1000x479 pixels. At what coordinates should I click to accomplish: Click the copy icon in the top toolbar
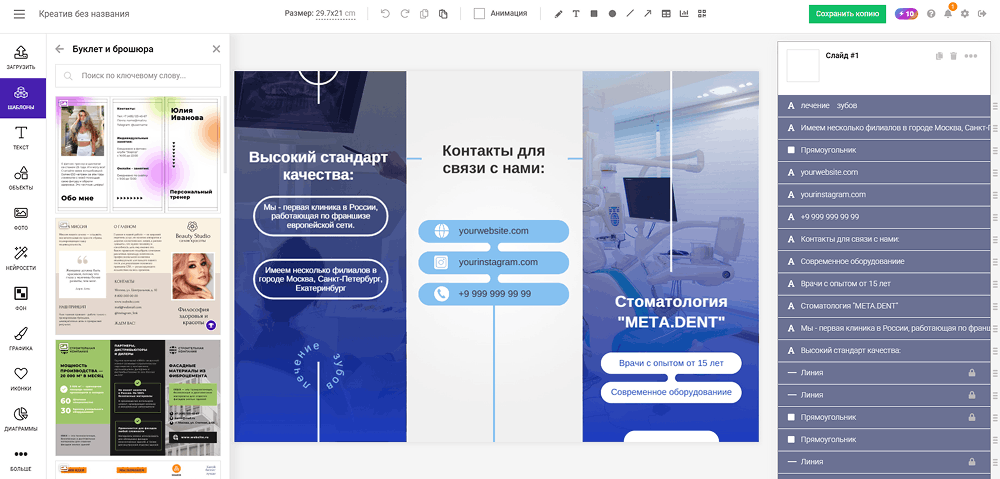[424, 13]
